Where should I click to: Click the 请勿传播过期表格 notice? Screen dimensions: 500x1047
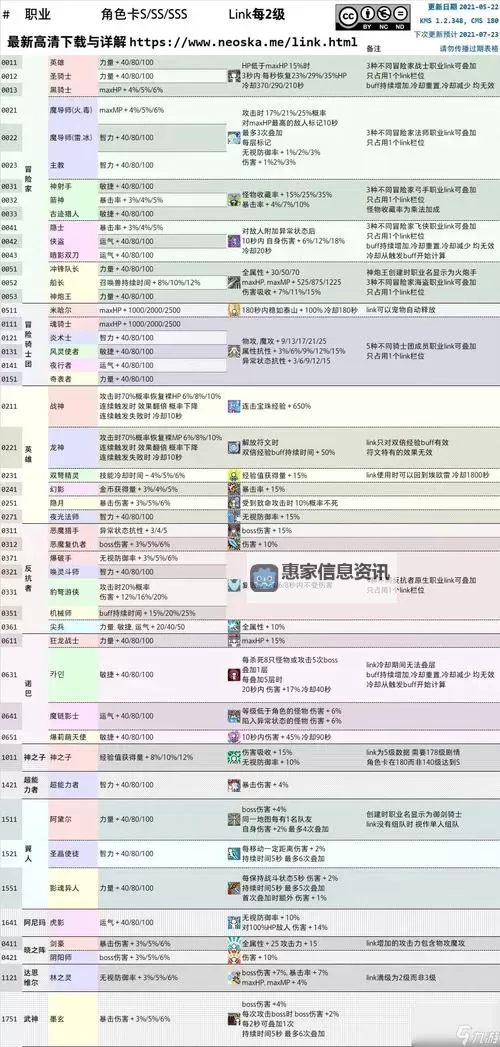[x=468, y=48]
